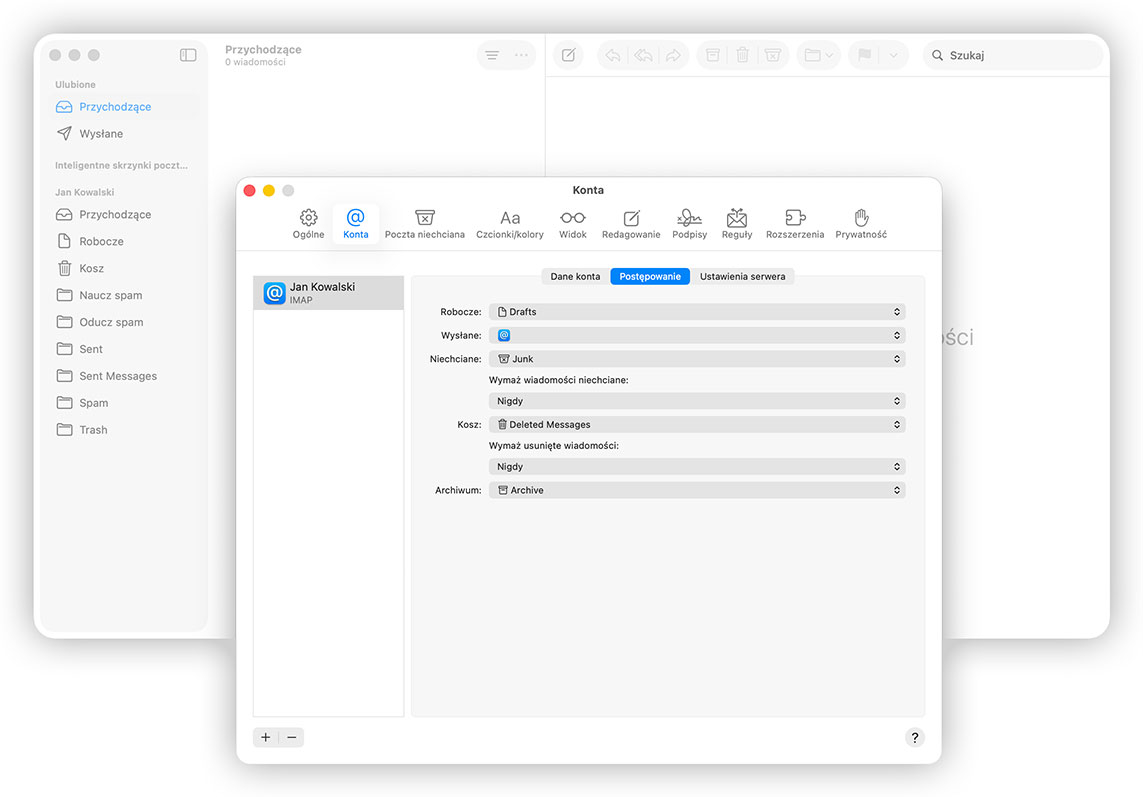1143x797 pixels.
Task: Select the Rozszerzenia preferences icon
Action: pos(795,222)
